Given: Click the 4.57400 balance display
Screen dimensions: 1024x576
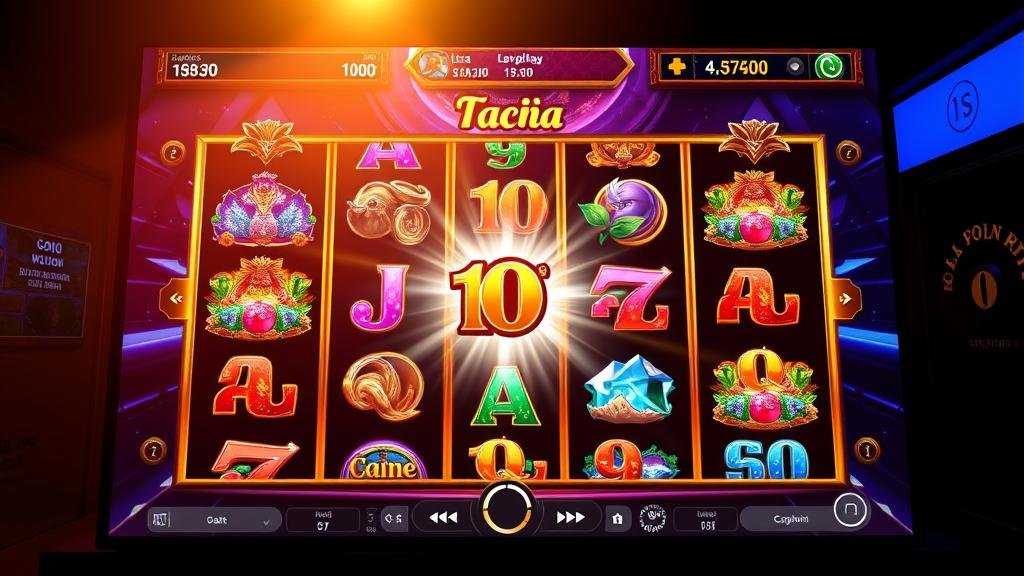Looking at the screenshot, I should point(736,67).
